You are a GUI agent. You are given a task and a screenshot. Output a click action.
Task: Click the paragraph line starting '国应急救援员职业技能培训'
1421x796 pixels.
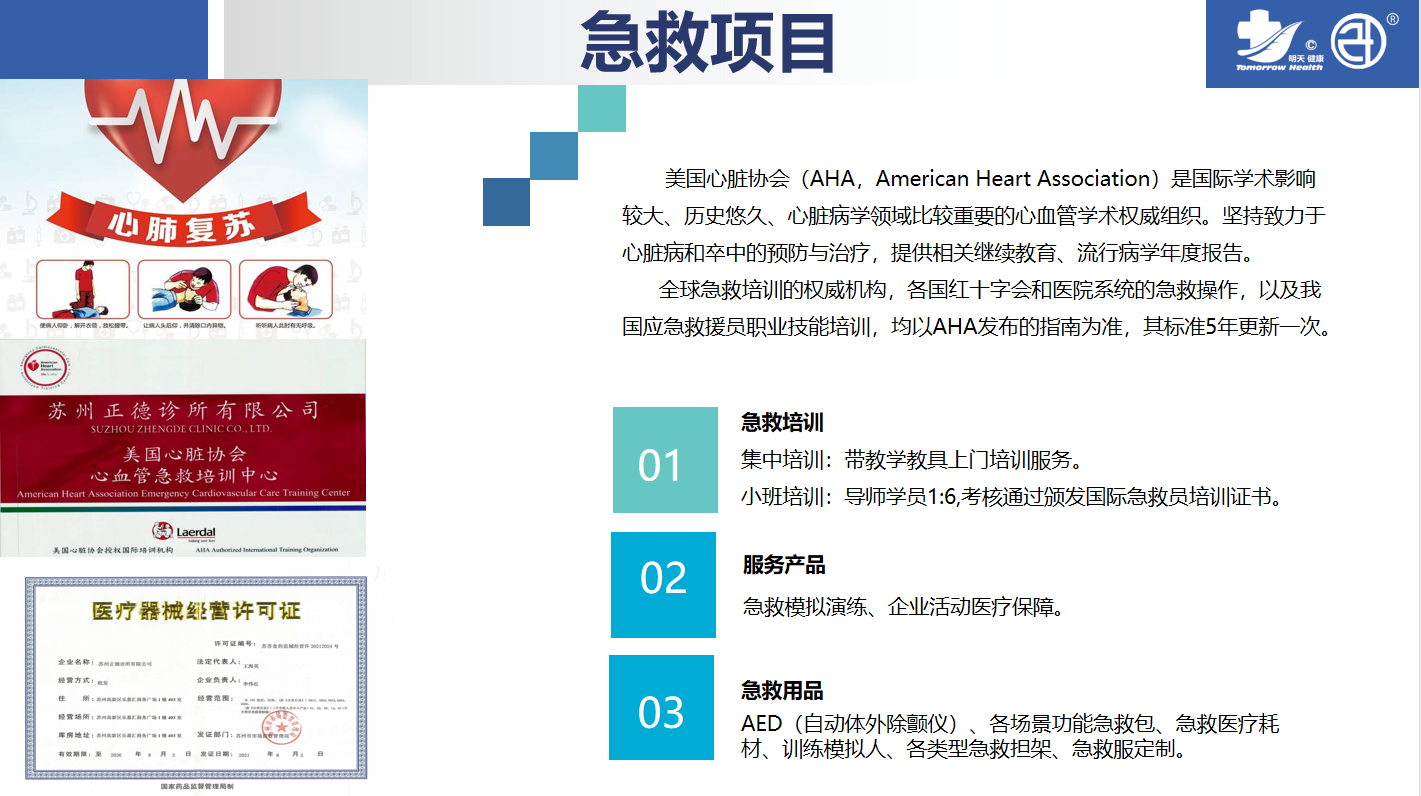pyautogui.click(x=978, y=326)
